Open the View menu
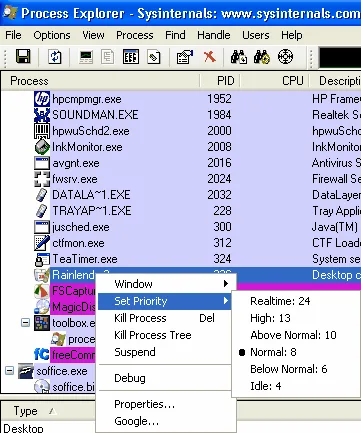The width and height of the screenshot is (361, 433). click(93, 35)
